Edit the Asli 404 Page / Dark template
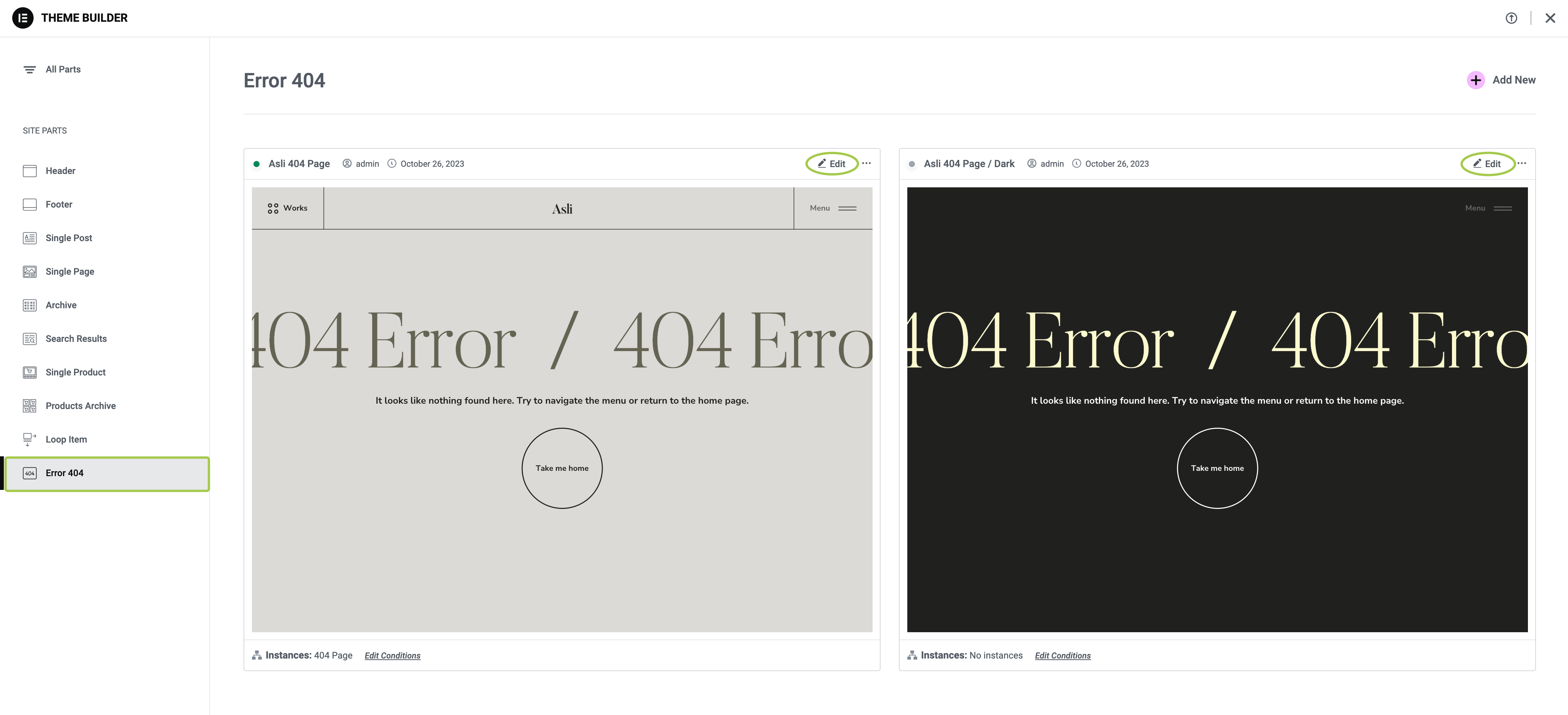This screenshot has width=1568, height=715. [x=1487, y=164]
